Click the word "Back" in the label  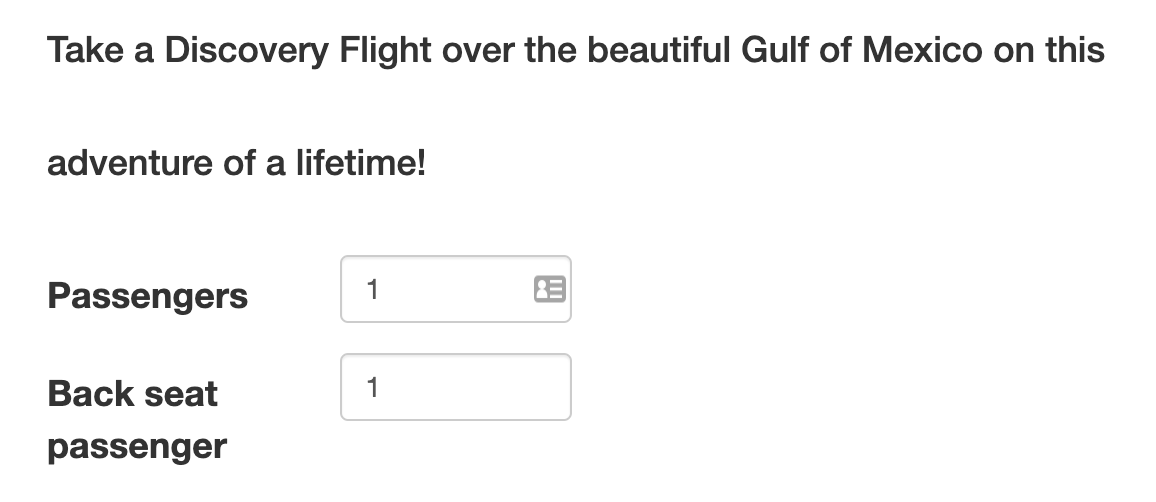coord(90,394)
